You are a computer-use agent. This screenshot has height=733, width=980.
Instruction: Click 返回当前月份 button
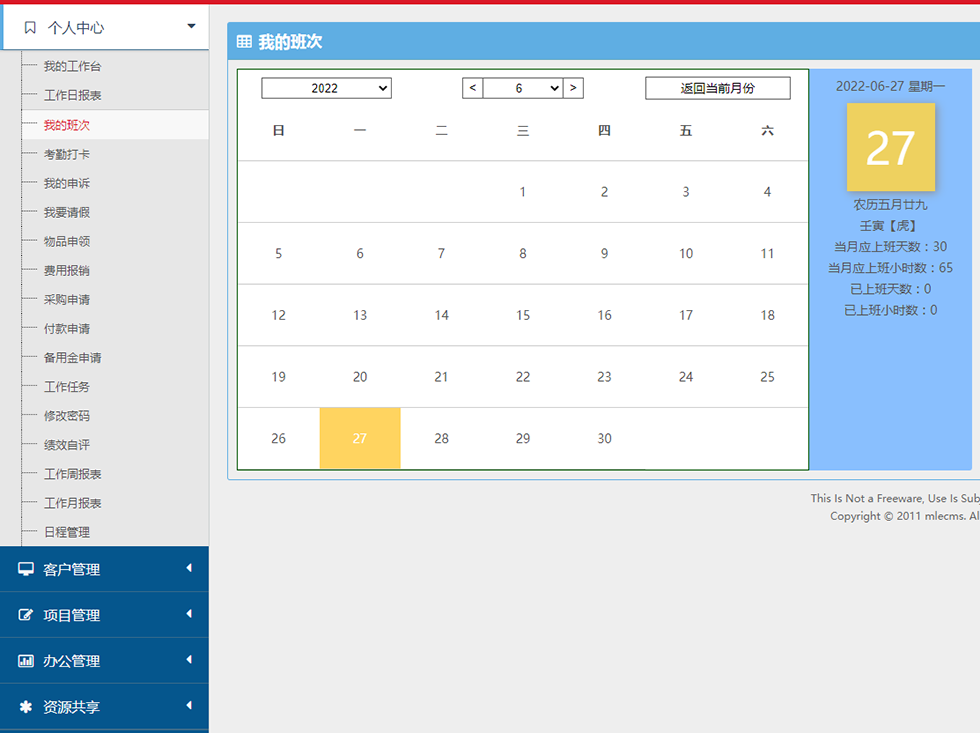(x=718, y=88)
